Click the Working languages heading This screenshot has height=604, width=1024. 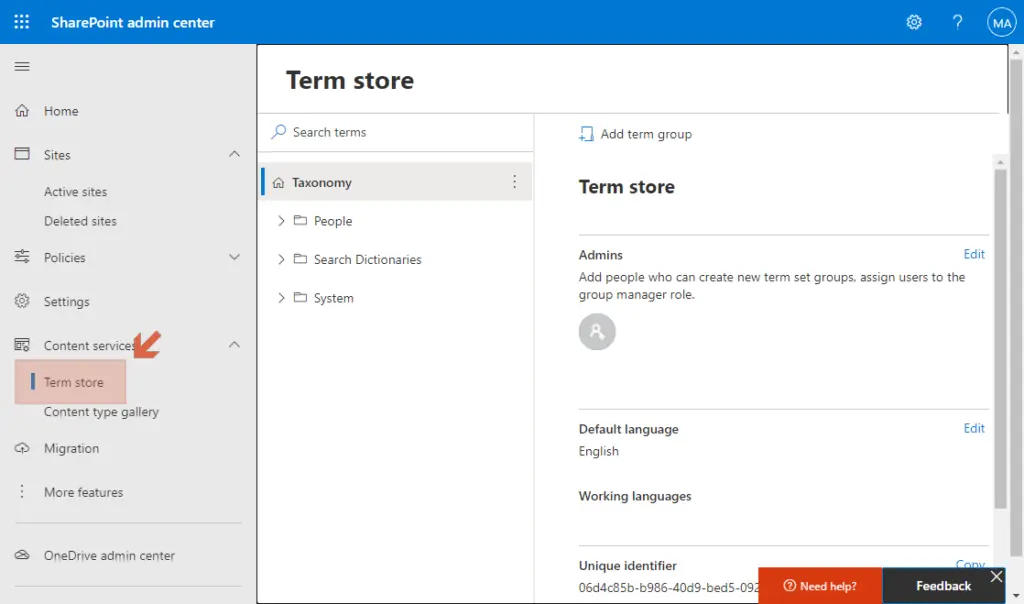pos(635,496)
